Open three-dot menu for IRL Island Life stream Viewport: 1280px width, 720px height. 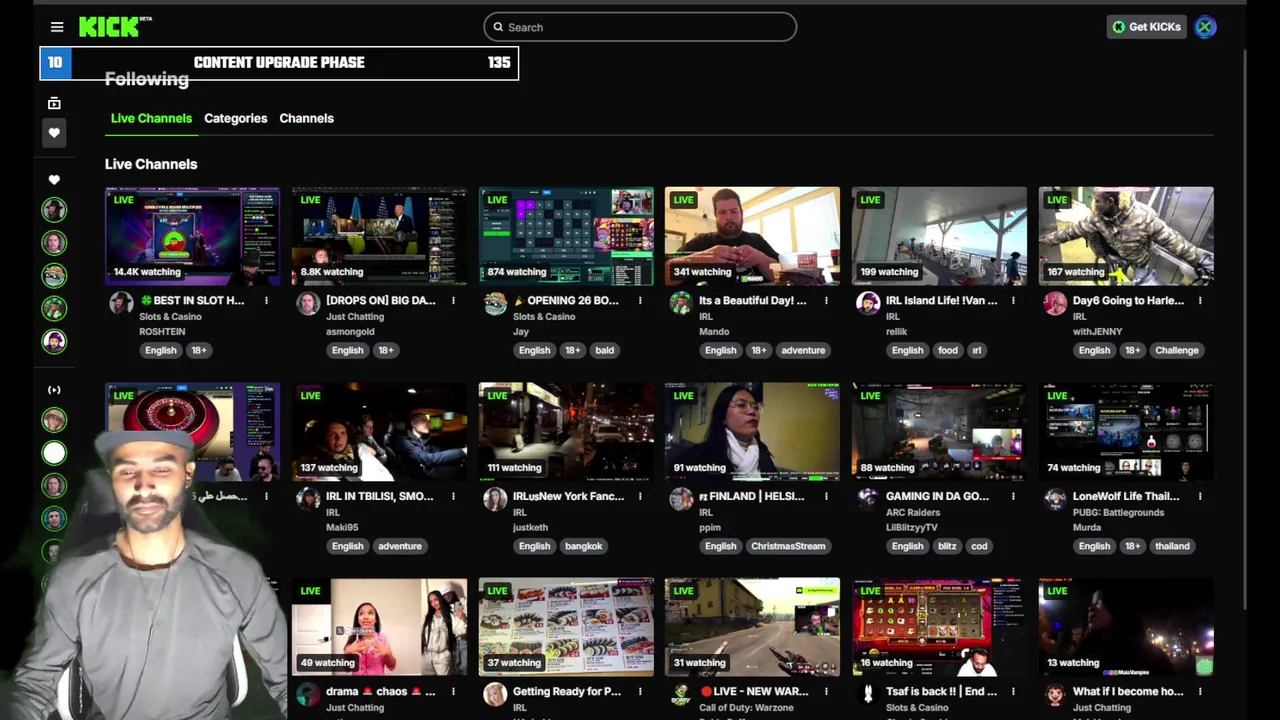coord(1013,300)
